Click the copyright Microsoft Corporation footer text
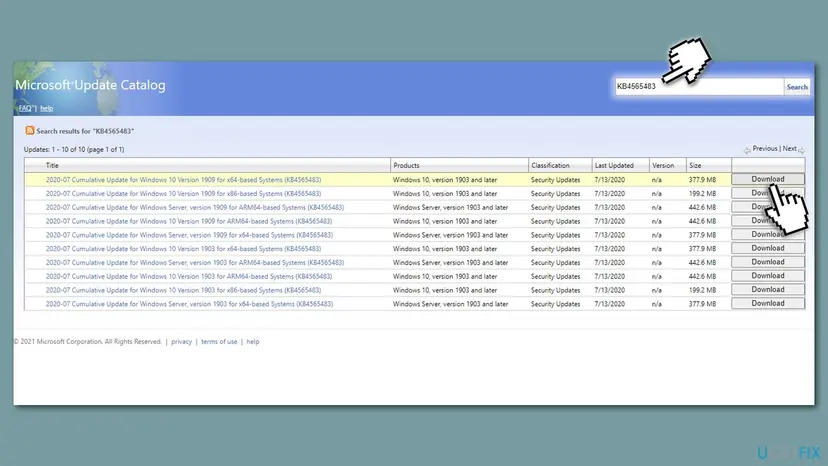 88,342
